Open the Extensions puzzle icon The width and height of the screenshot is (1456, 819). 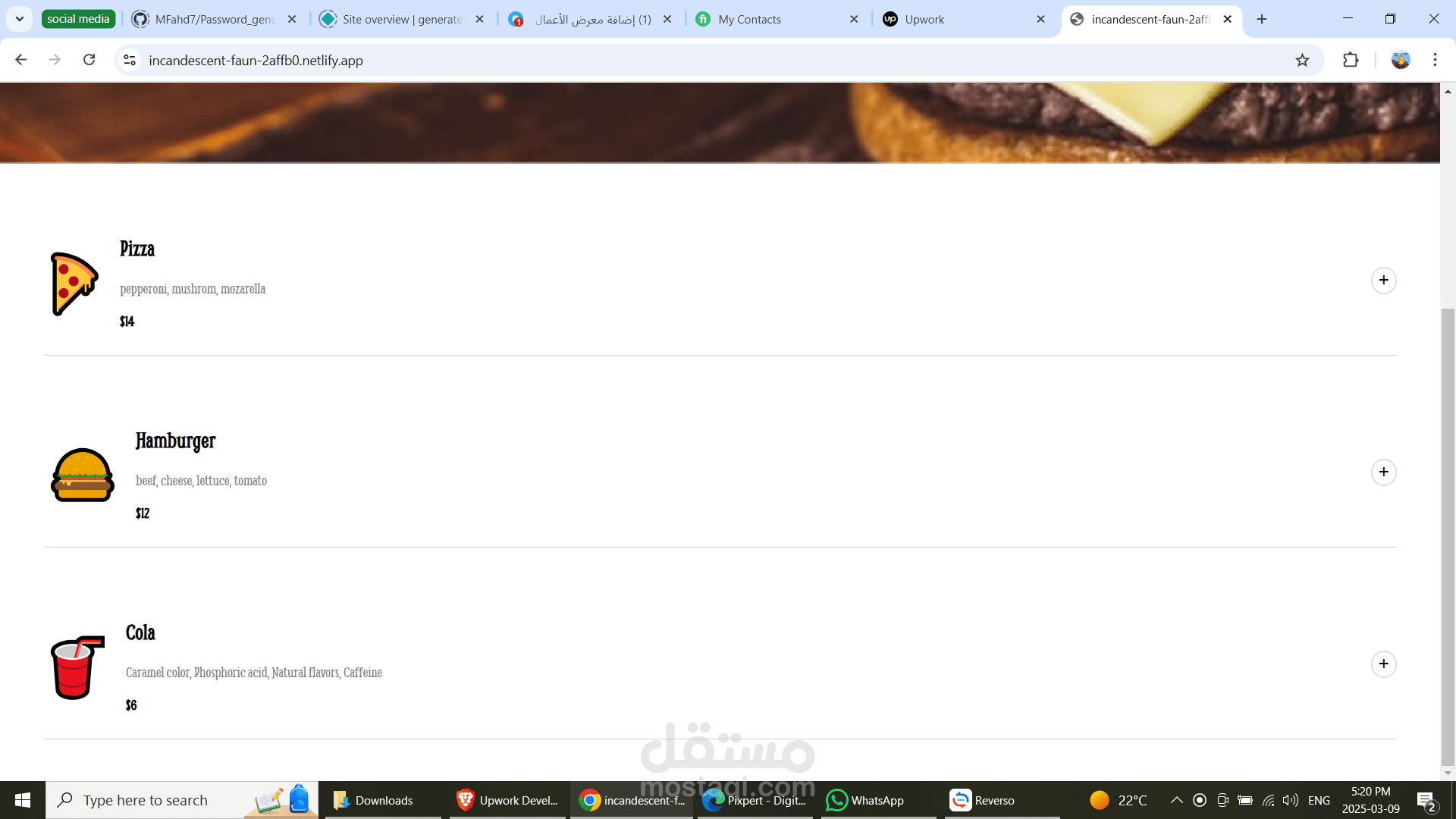1351,61
